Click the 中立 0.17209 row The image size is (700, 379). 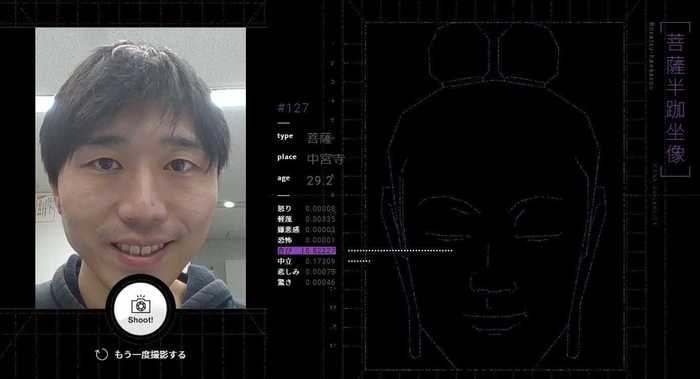[x=306, y=261]
